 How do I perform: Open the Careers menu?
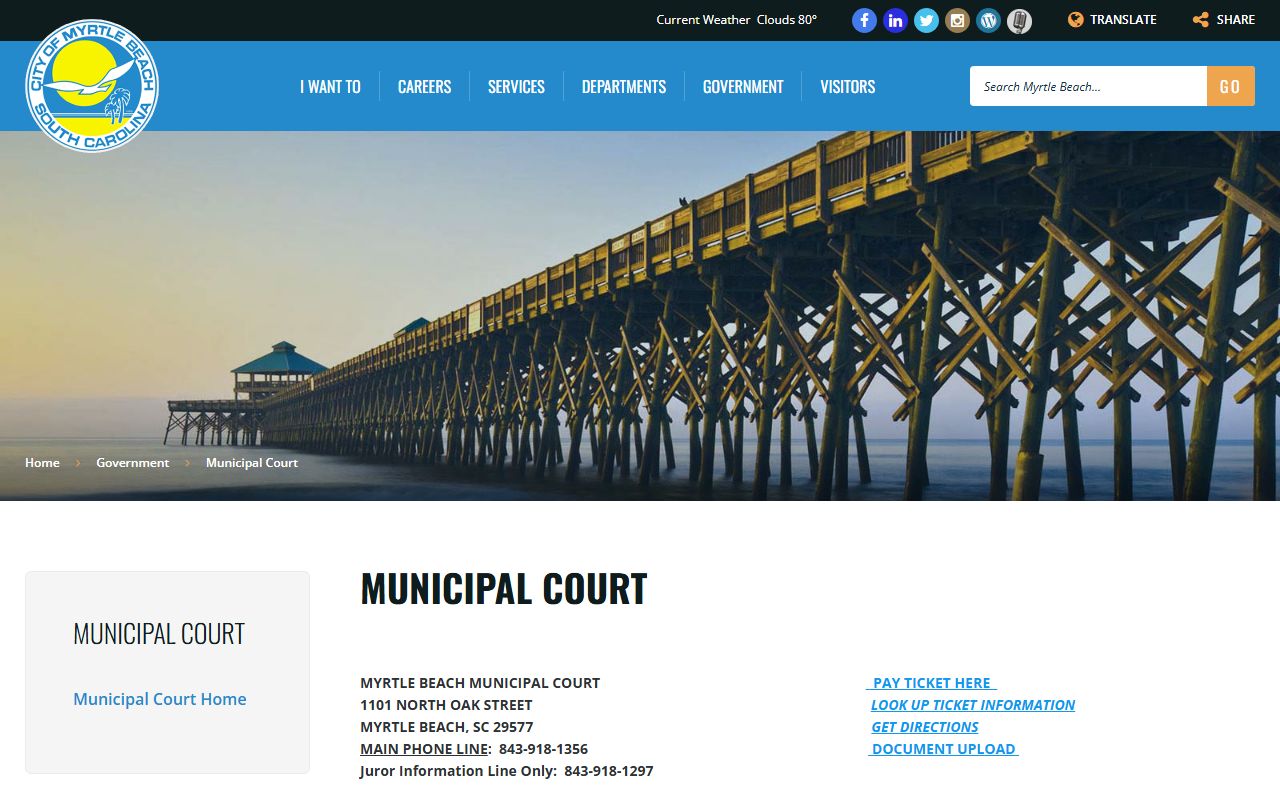click(x=424, y=87)
